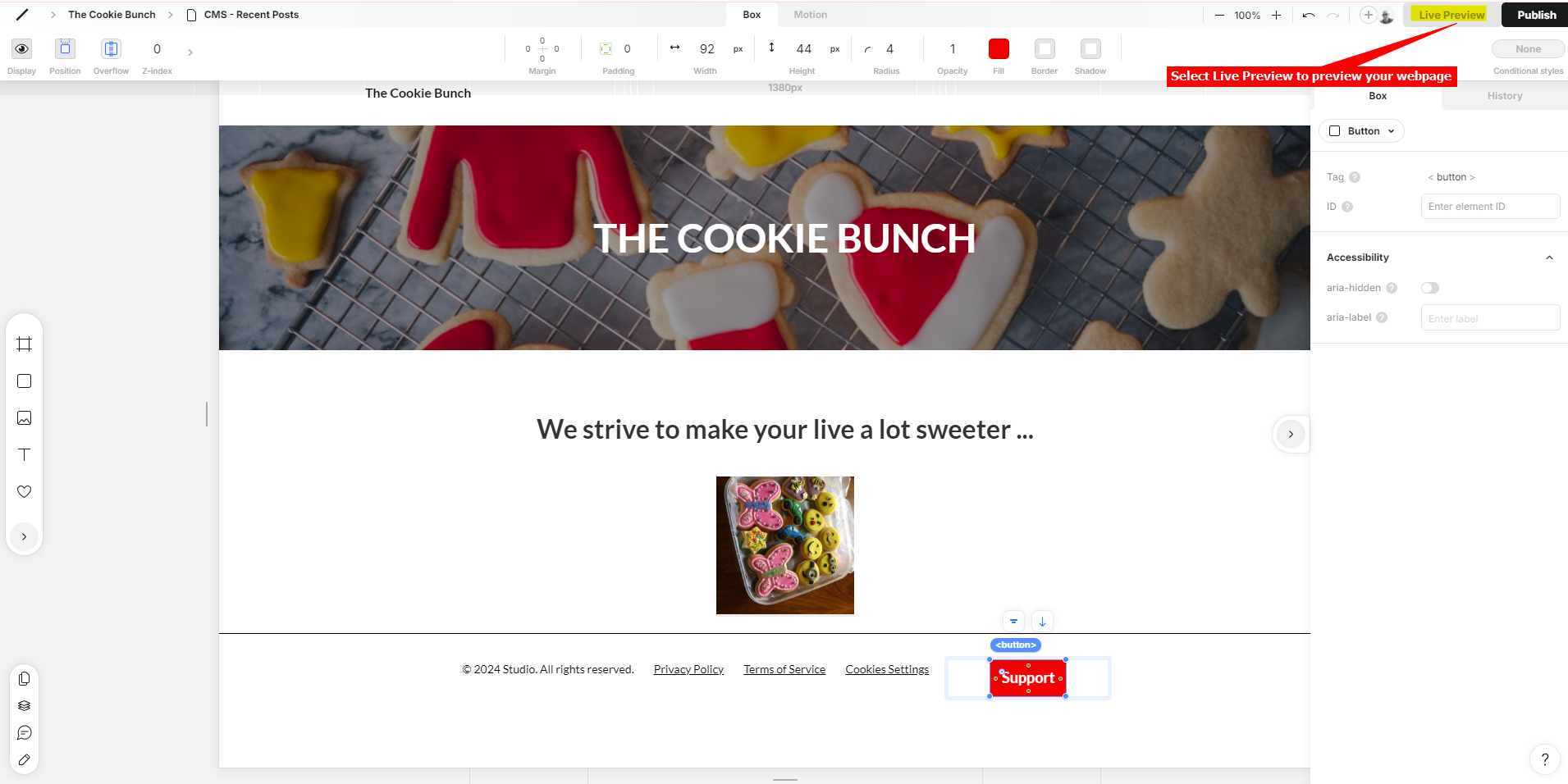
Task: Select the 'We strive to make' heading text
Action: (785, 430)
